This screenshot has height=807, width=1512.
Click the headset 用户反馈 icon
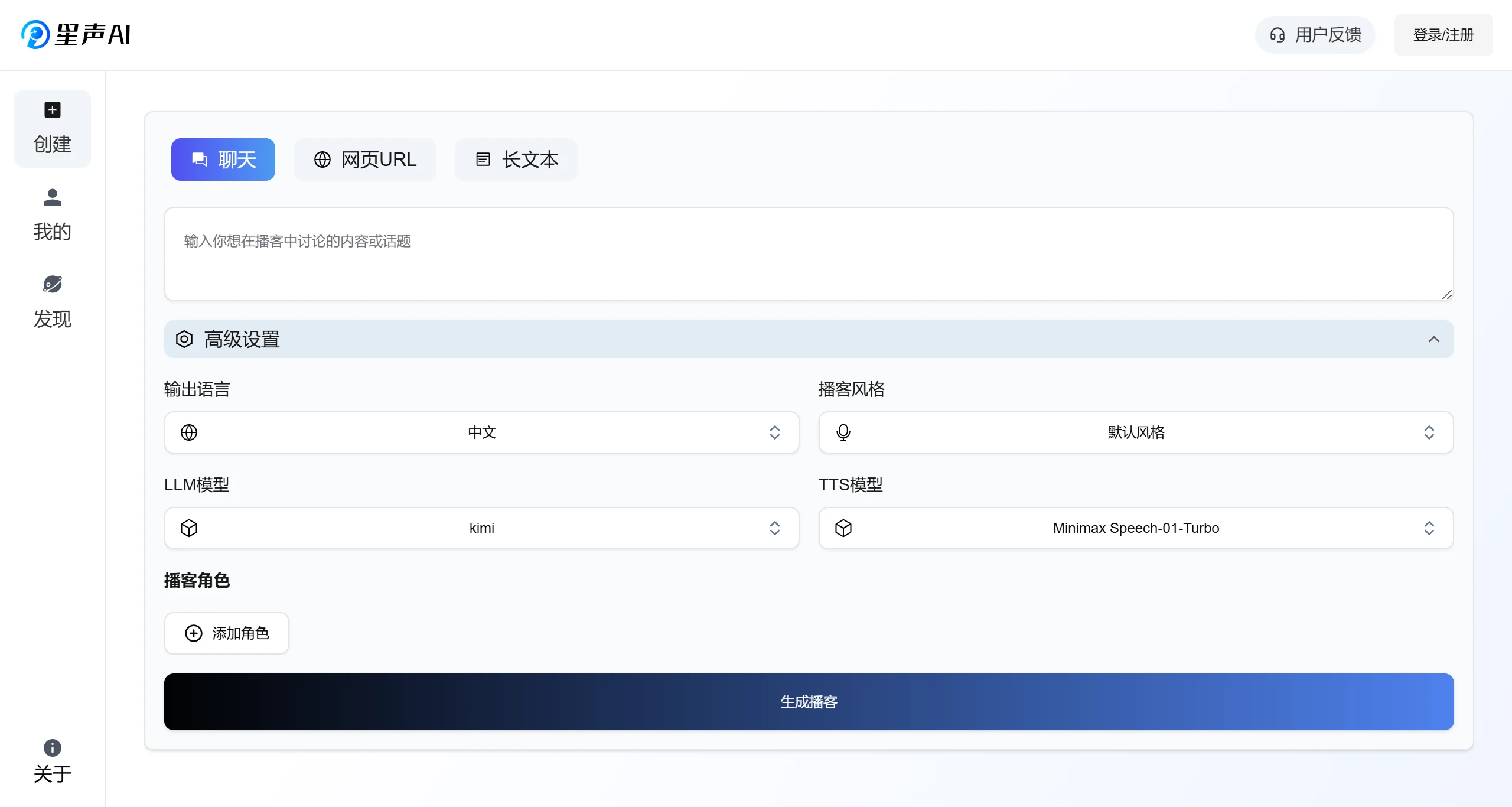(x=1278, y=35)
